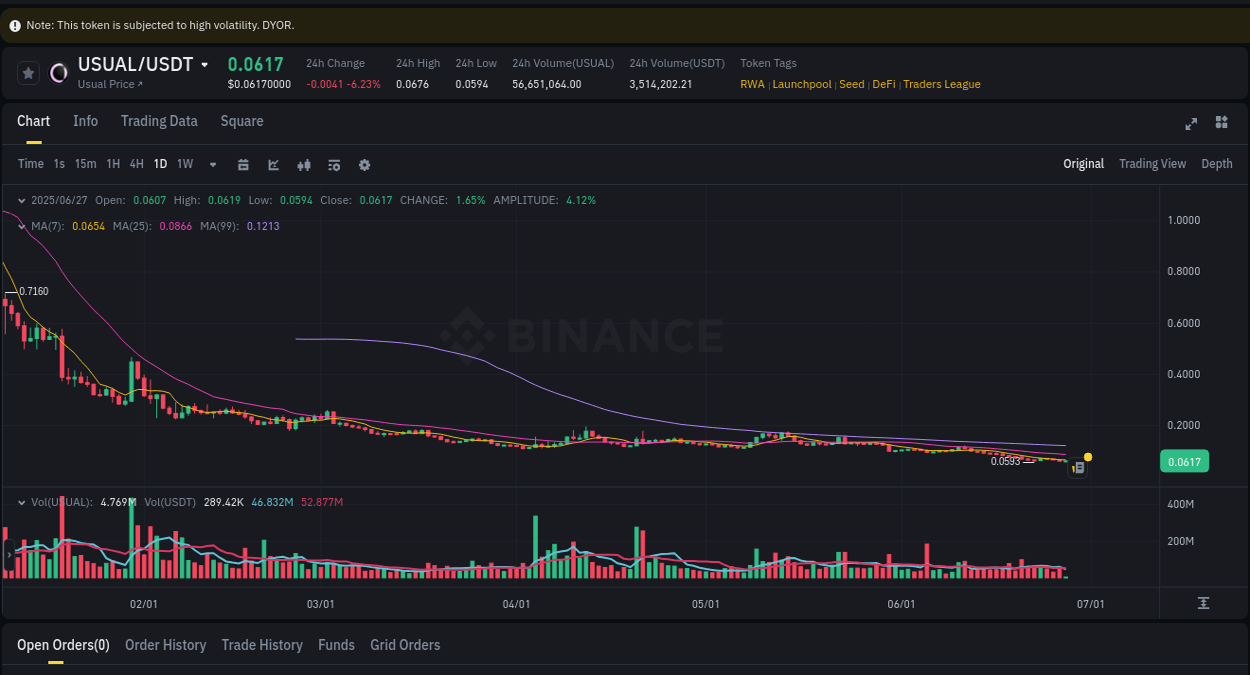Open chart settings via the gear icon
The image size is (1250, 675).
[364, 164]
